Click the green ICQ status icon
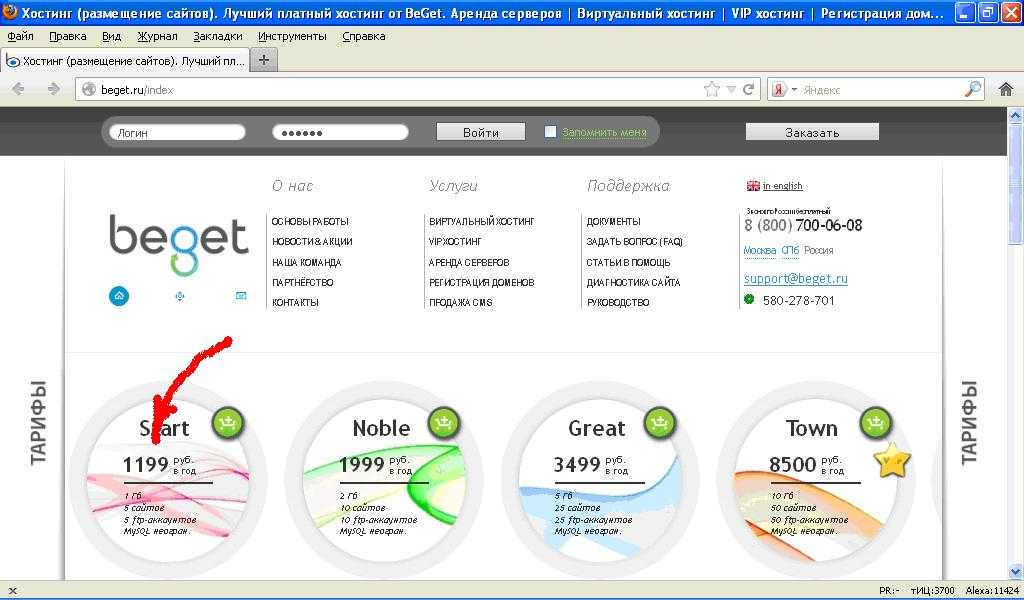The height and width of the screenshot is (600, 1024). tap(749, 299)
